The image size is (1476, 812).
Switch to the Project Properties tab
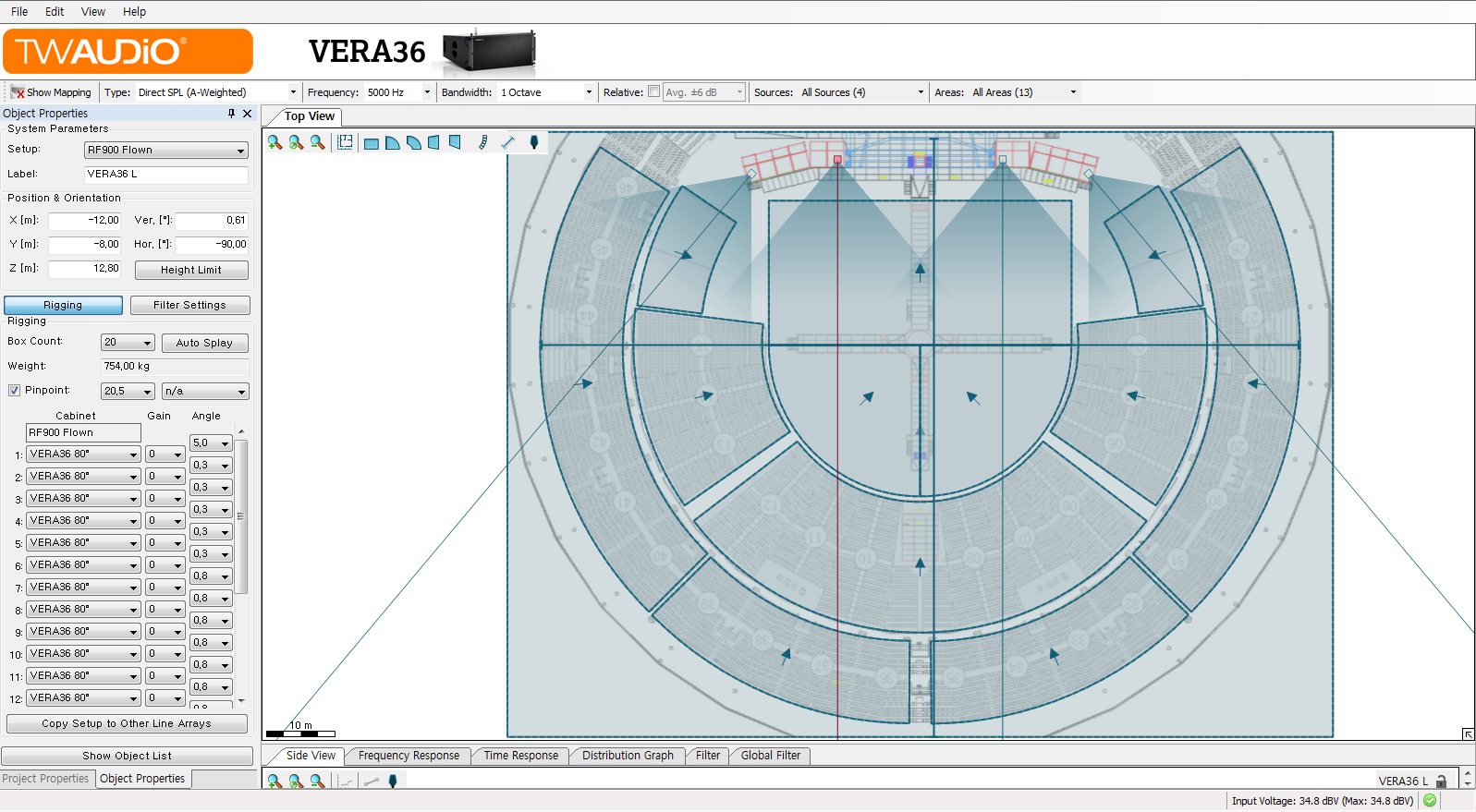[45, 779]
